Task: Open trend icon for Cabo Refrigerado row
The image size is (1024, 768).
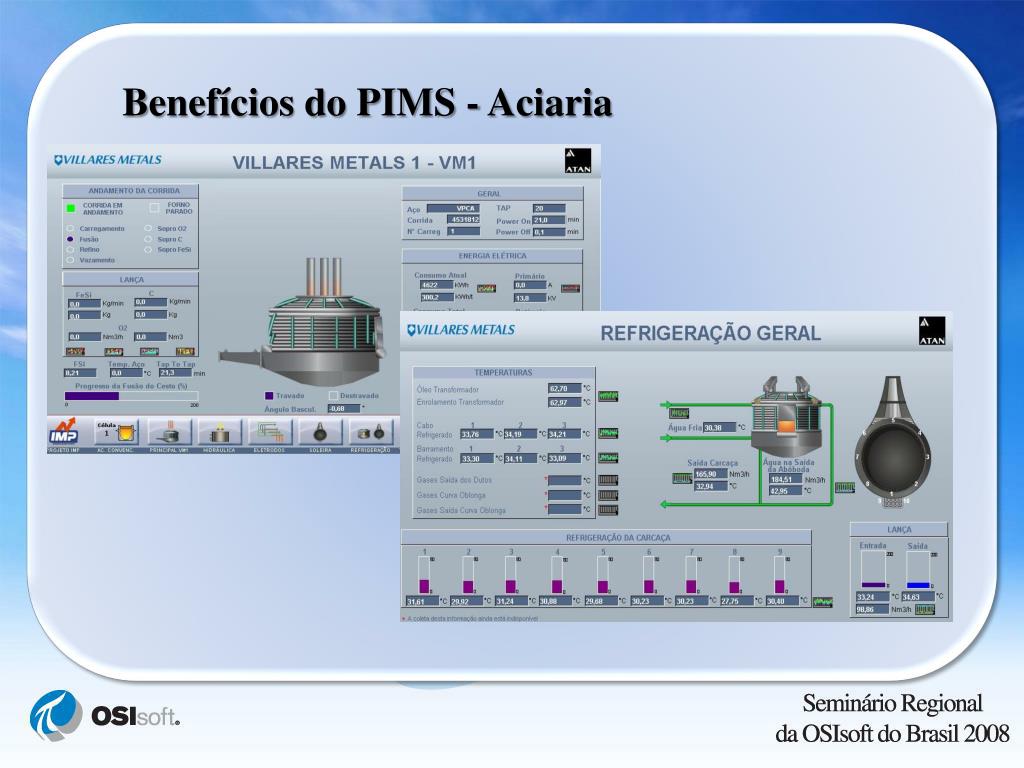Action: coord(608,433)
